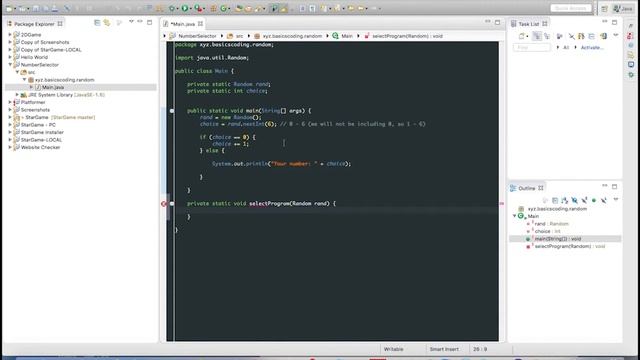Image resolution: width=640 pixels, height=360 pixels.
Task: Expand the 2DGame project
Action: (10, 35)
